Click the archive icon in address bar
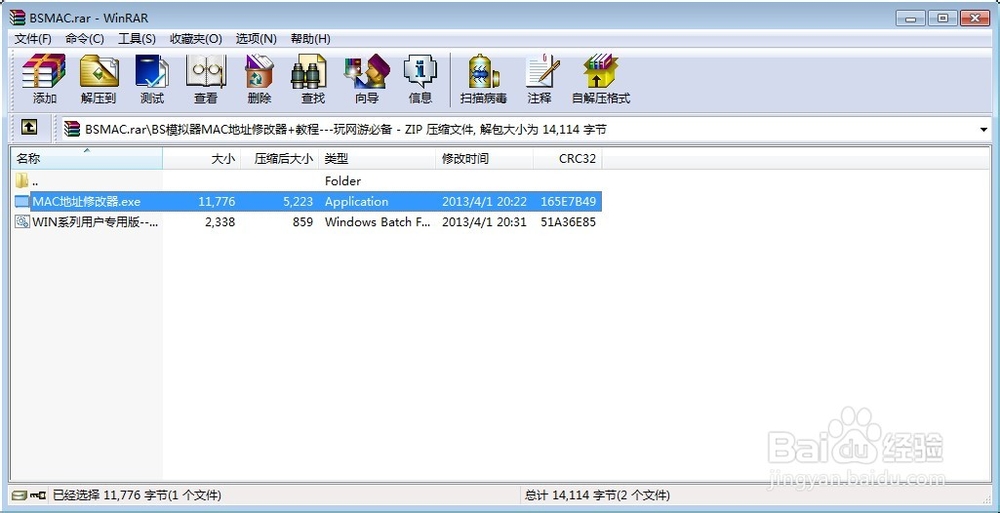This screenshot has width=1000, height=513. pos(73,130)
